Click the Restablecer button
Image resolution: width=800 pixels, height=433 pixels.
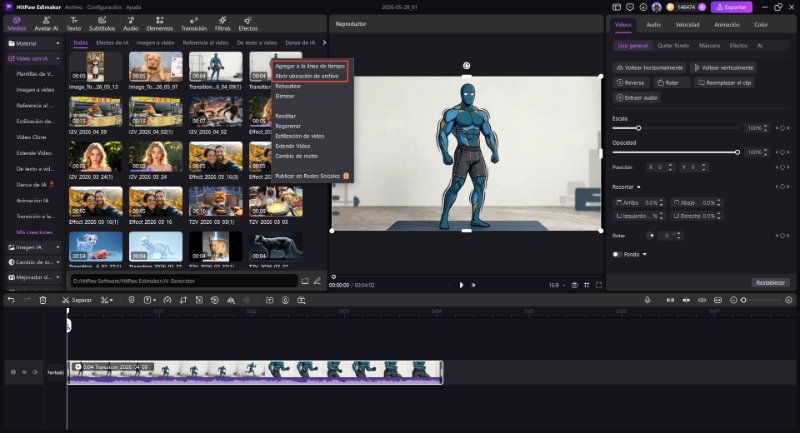click(770, 283)
